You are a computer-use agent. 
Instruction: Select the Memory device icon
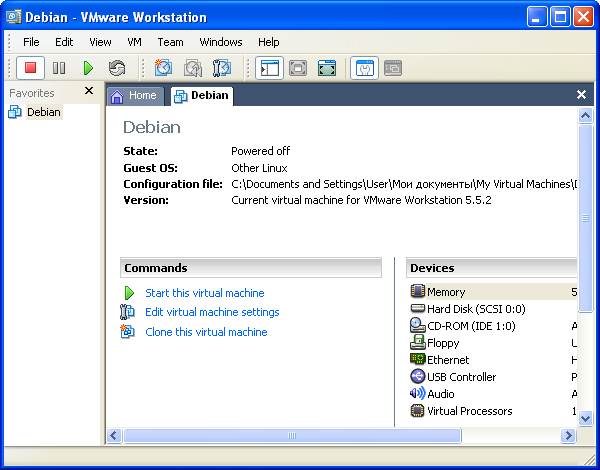coord(417,291)
